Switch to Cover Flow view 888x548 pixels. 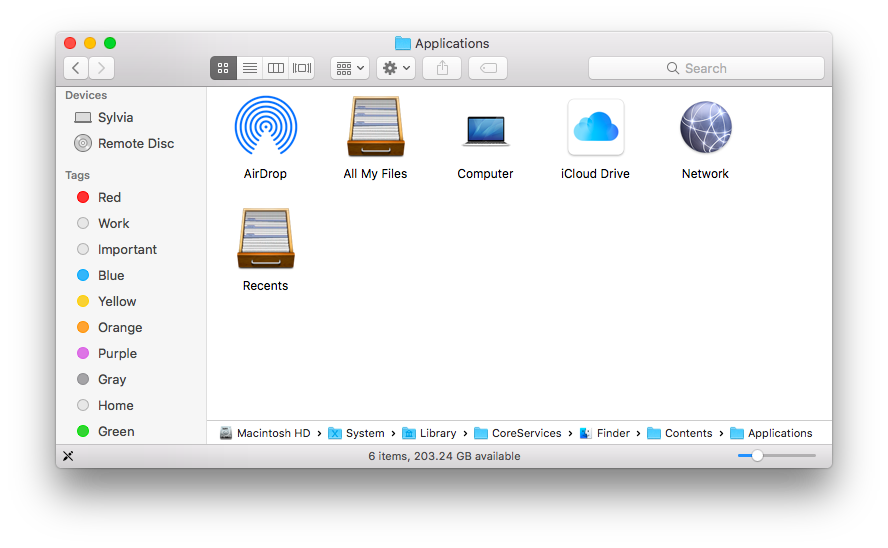302,68
